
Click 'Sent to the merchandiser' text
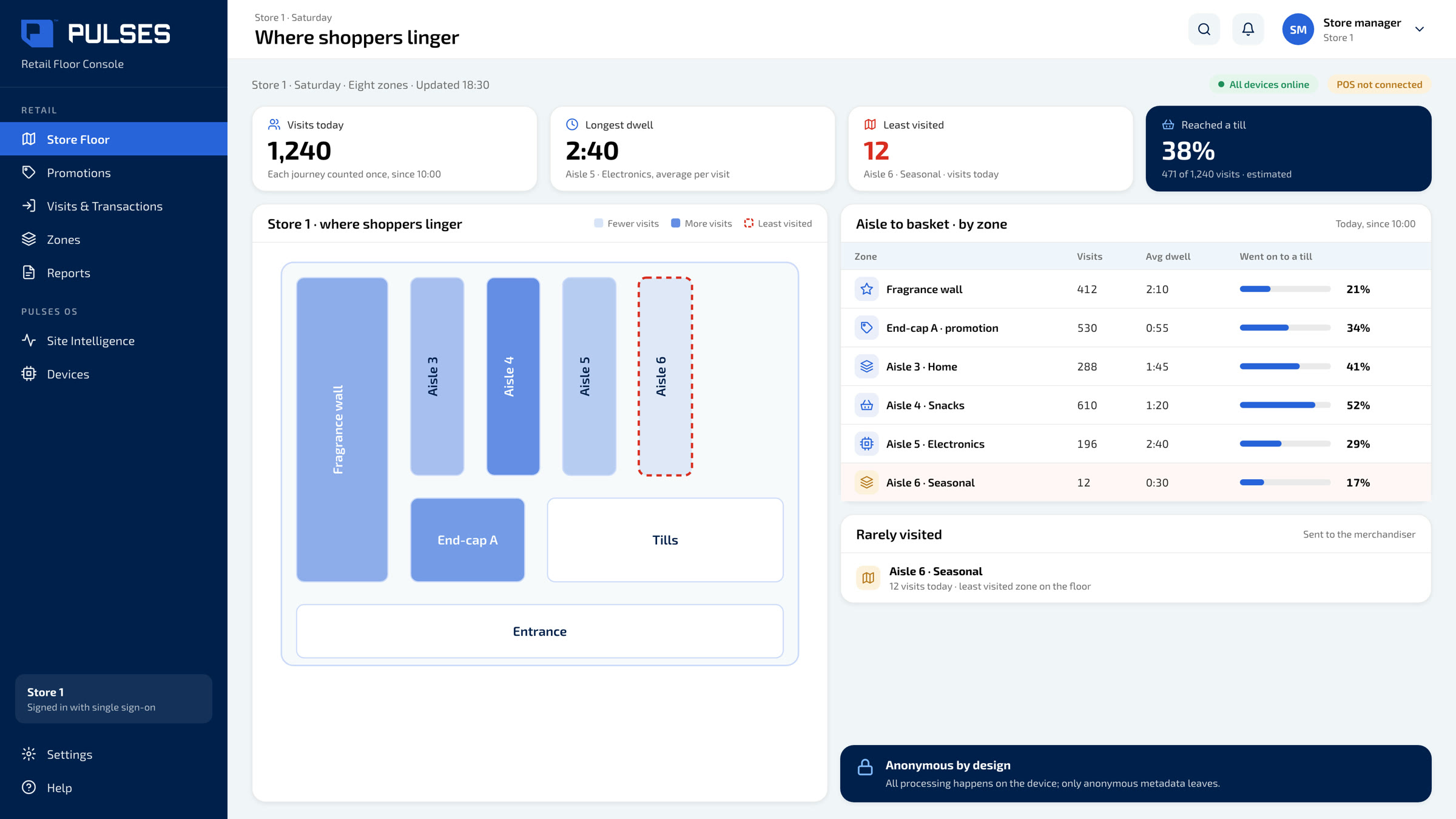tap(1359, 534)
